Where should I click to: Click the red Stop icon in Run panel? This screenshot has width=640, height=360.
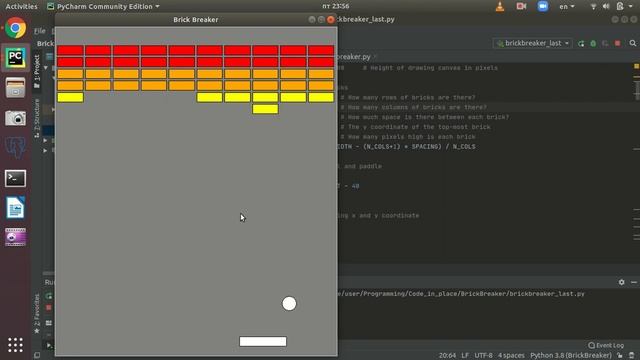tap(49, 307)
